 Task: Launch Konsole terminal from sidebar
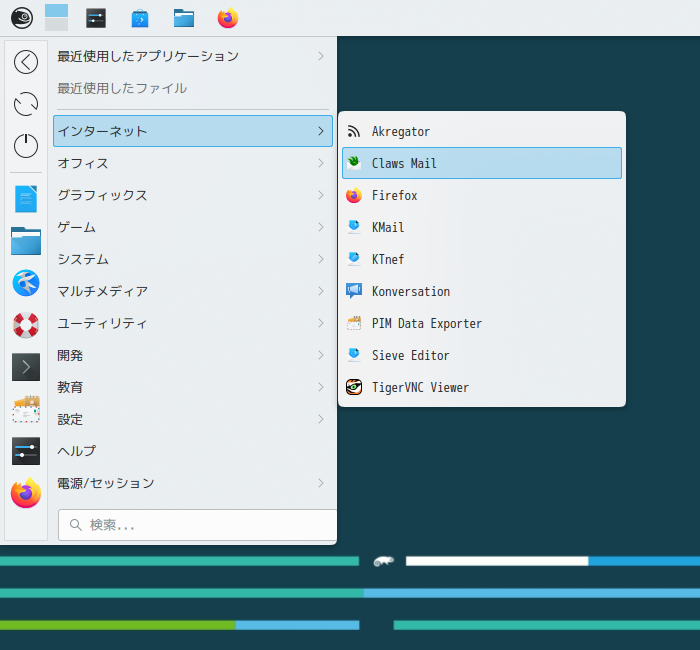(26, 367)
